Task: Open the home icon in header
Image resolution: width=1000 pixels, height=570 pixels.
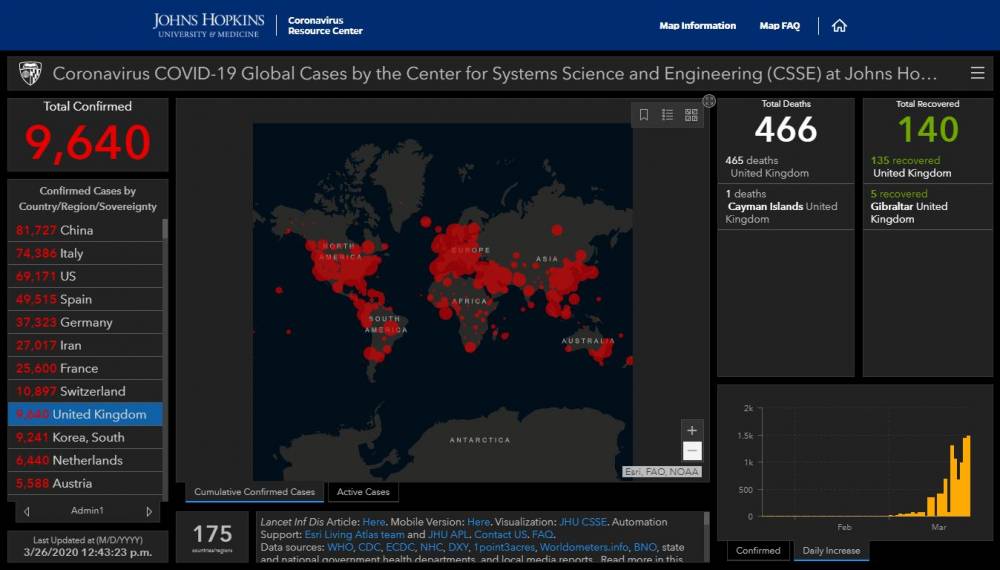Action: click(839, 26)
